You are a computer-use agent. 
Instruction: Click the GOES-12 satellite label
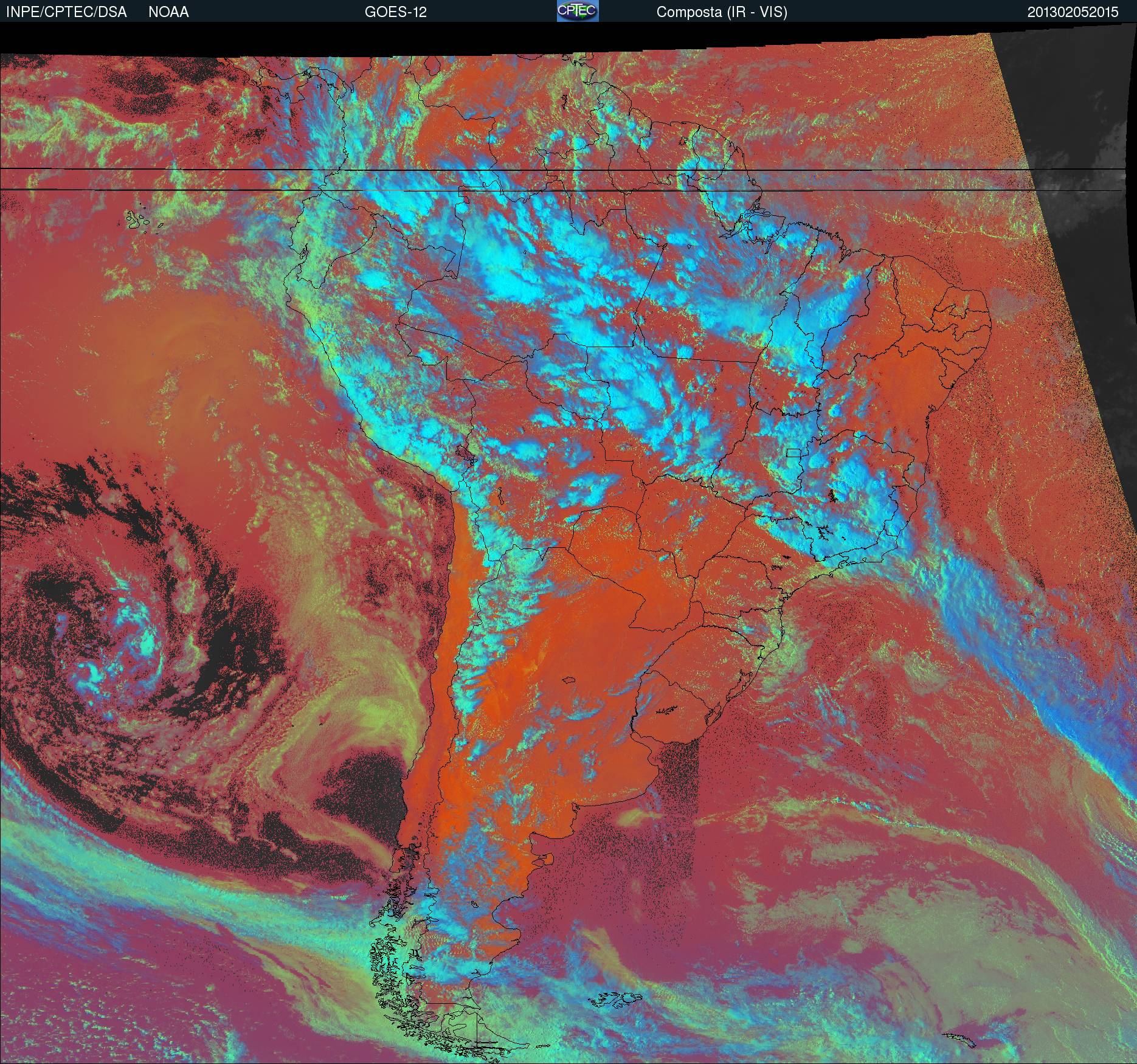coord(396,12)
